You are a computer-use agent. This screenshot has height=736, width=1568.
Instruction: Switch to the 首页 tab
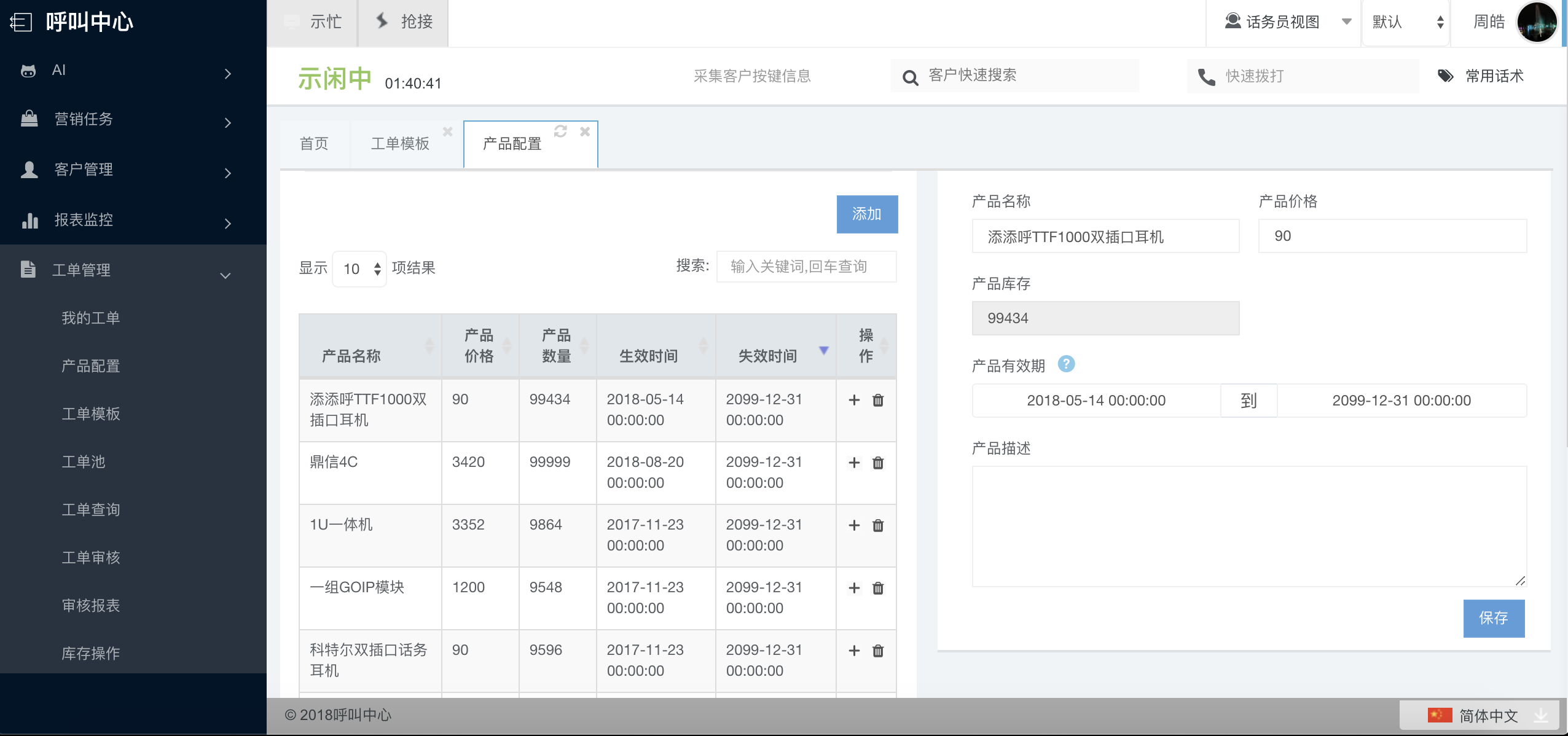coord(314,144)
